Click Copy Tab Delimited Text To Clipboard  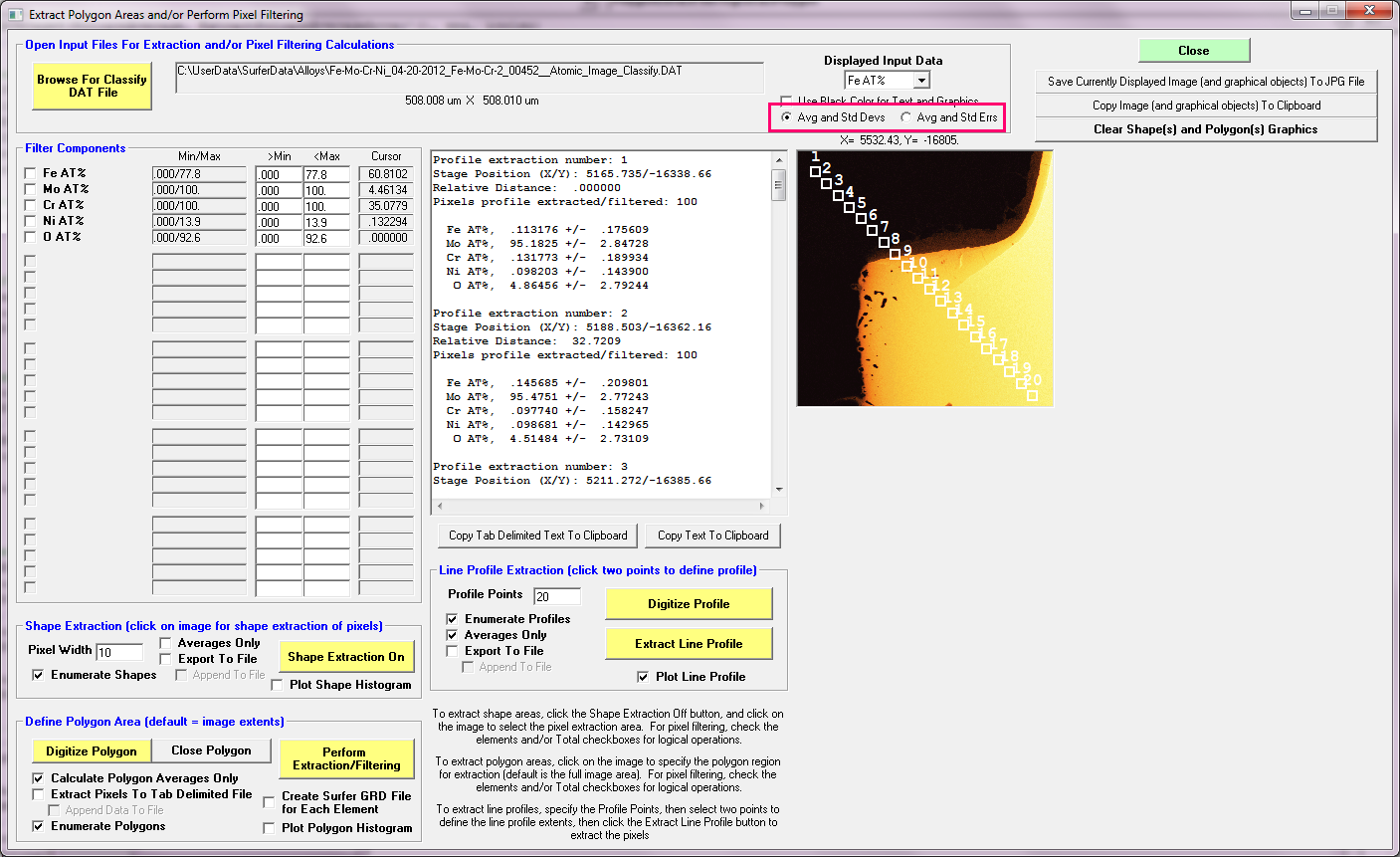pos(537,536)
